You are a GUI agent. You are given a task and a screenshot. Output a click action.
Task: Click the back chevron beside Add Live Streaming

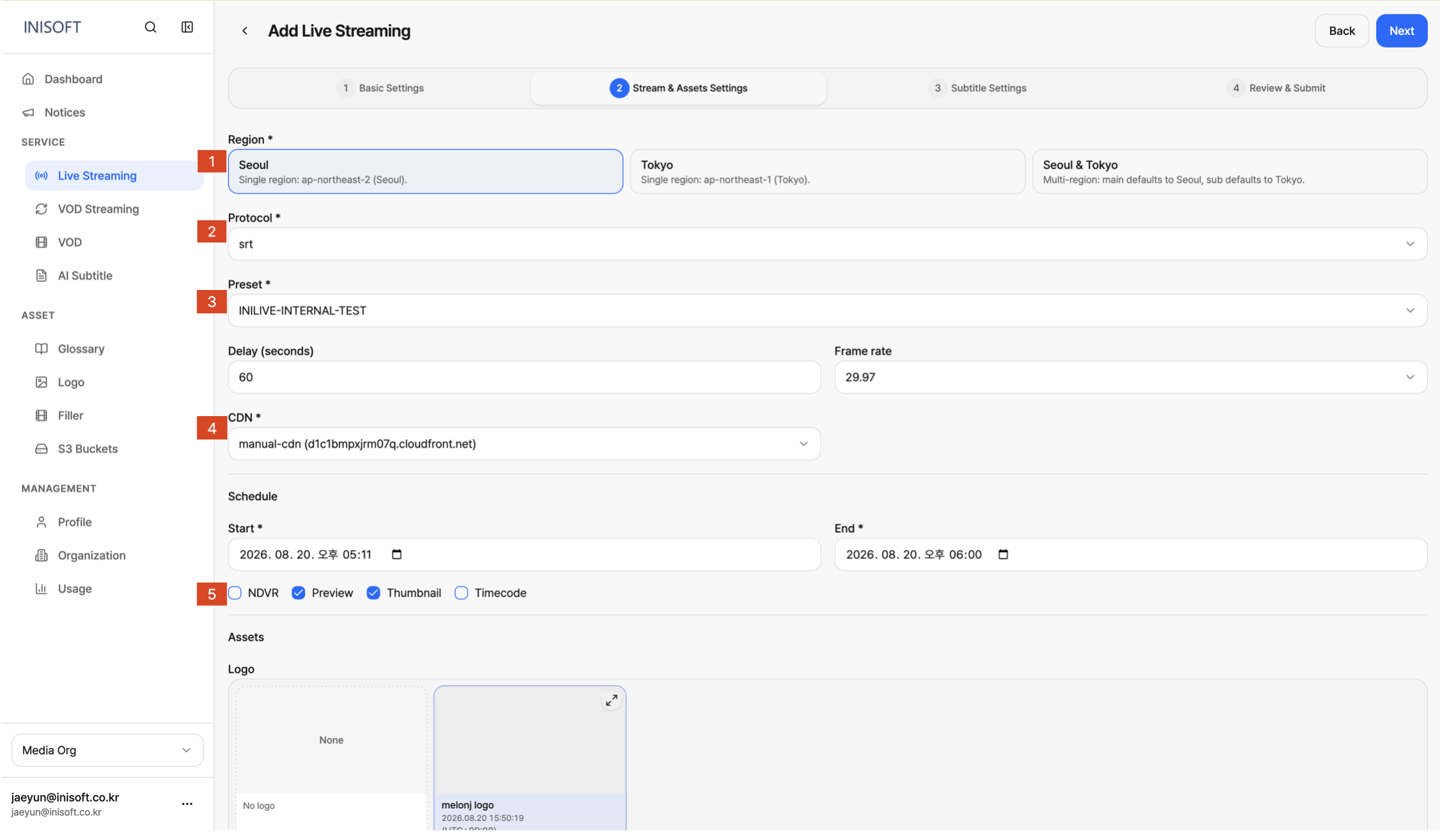coord(245,31)
